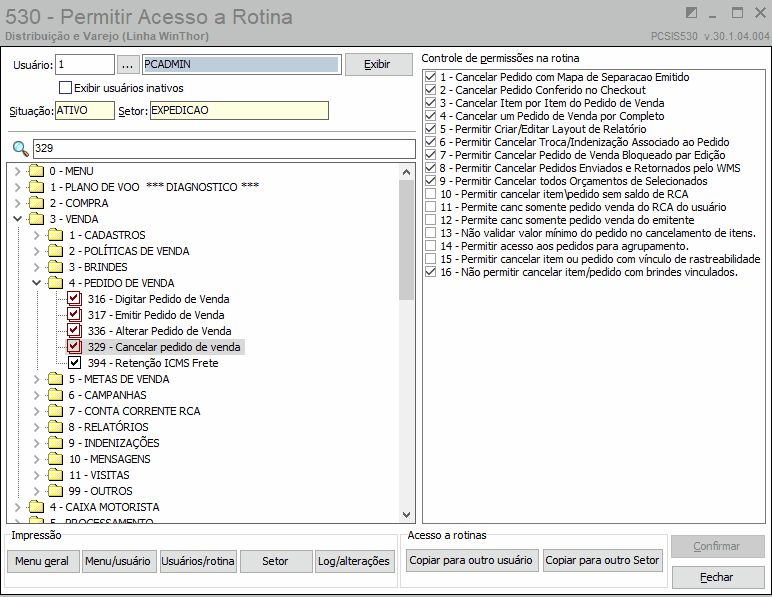Viewport: 772px width, 597px height.
Task: Expand the 99 - OUTROS node
Action: point(37,491)
